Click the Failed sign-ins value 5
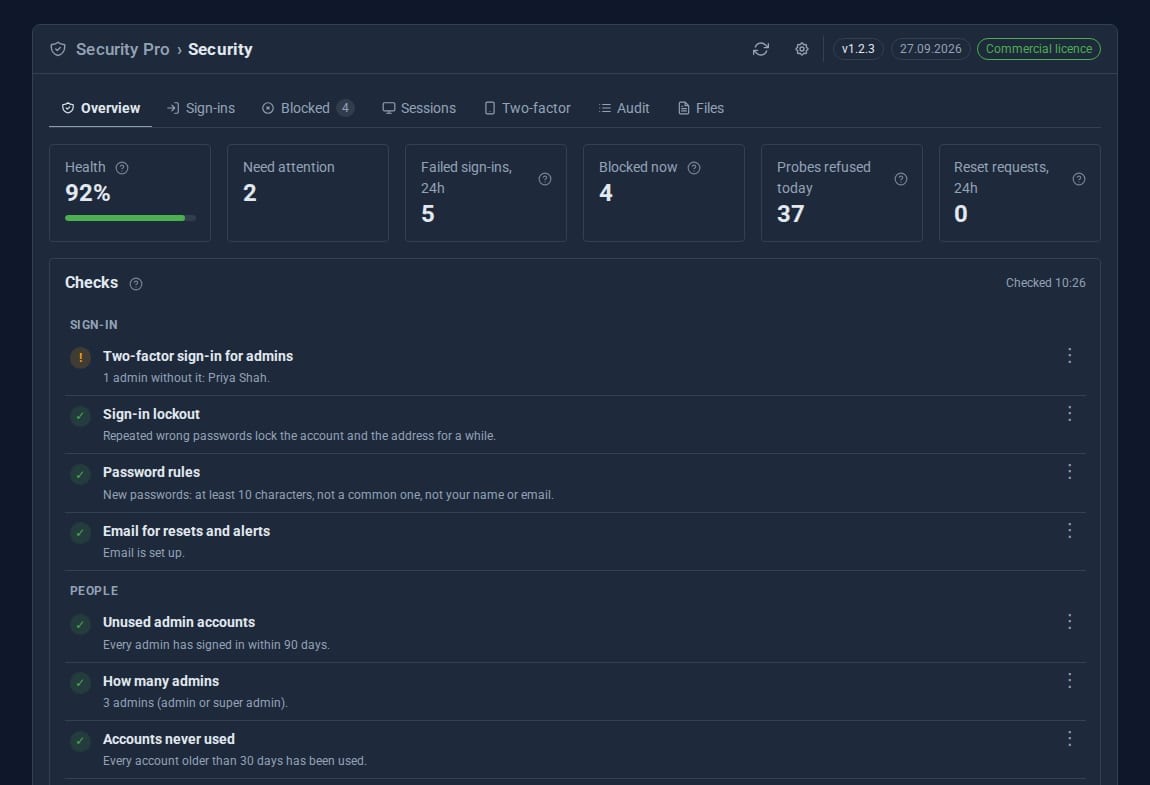This screenshot has width=1150, height=785. tap(428, 214)
